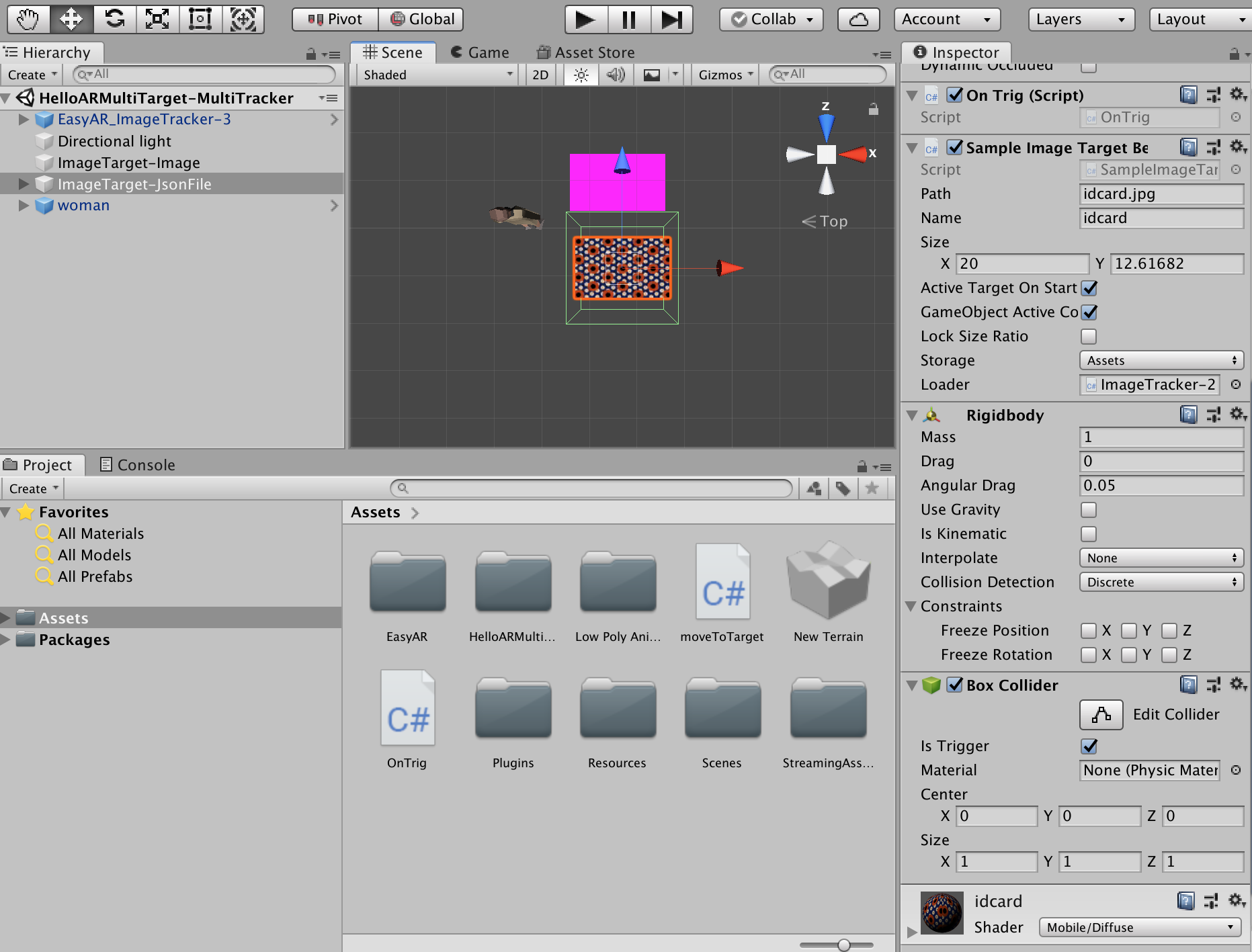Image resolution: width=1252 pixels, height=952 pixels.
Task: Click the Pause button
Action: 629,19
